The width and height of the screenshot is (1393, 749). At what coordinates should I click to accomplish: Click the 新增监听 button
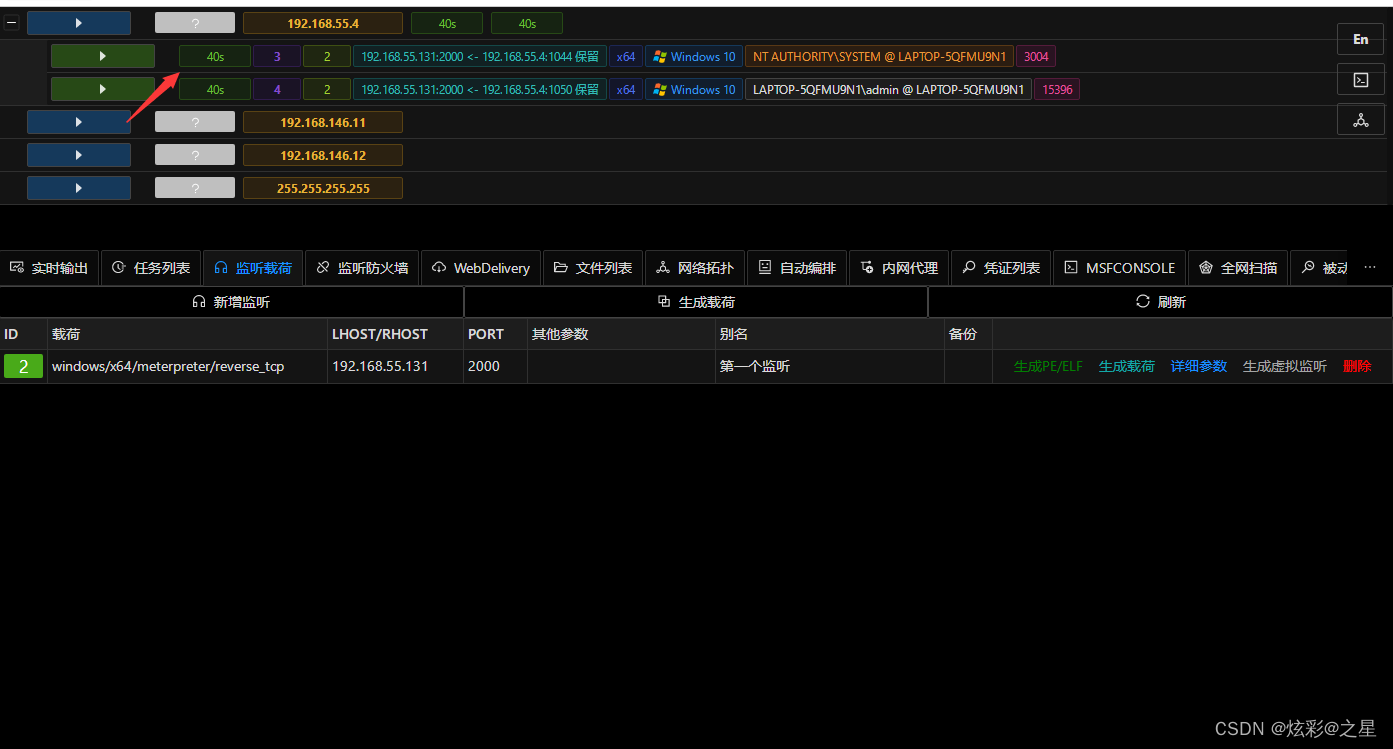pos(232,302)
